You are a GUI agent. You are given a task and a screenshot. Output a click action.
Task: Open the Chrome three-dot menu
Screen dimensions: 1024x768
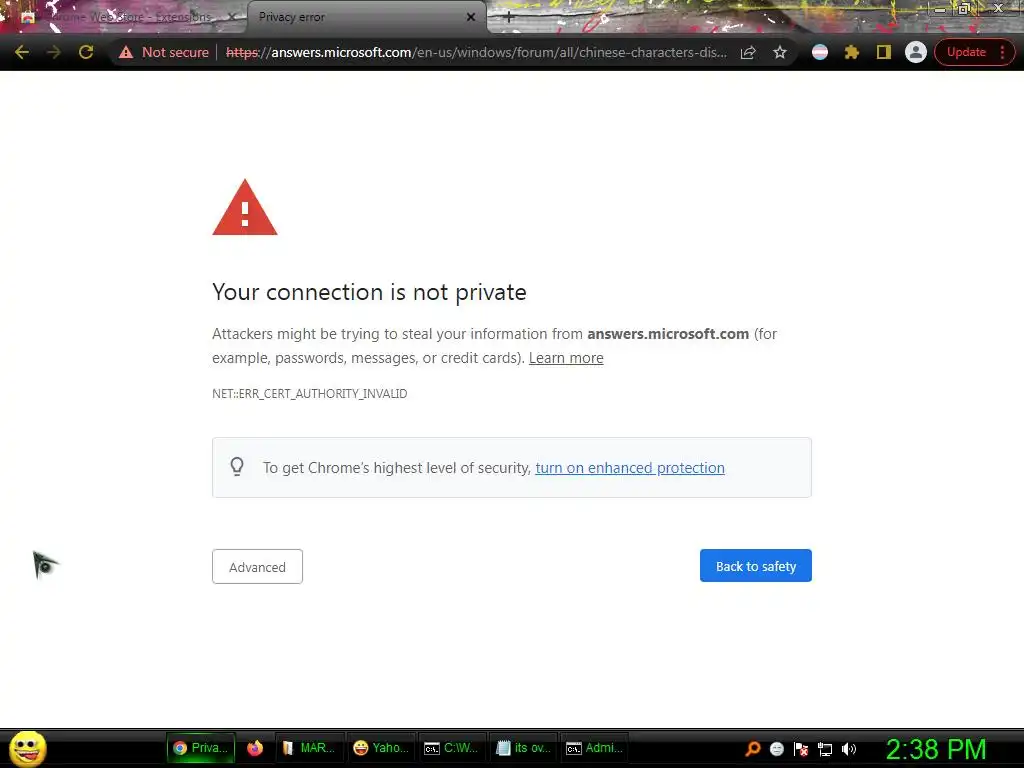pos(1002,52)
